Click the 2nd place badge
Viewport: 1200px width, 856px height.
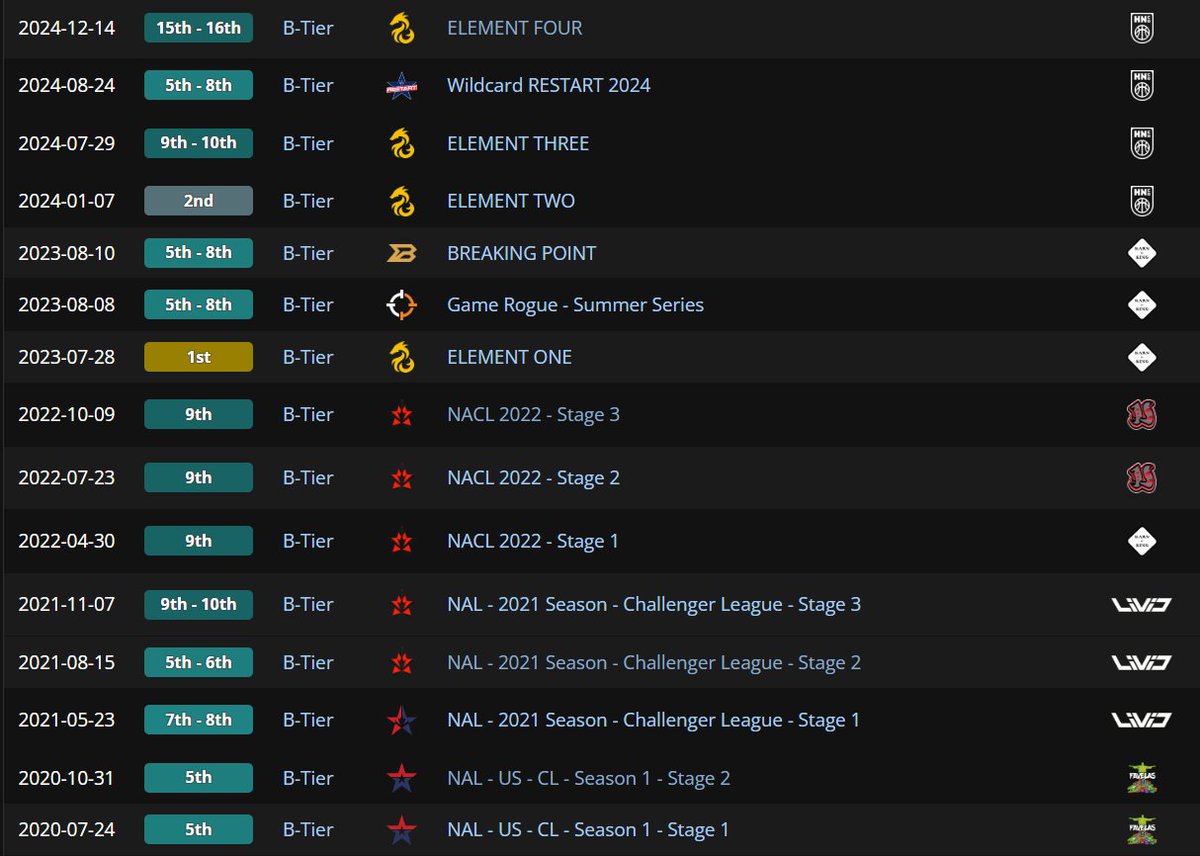(x=198, y=201)
